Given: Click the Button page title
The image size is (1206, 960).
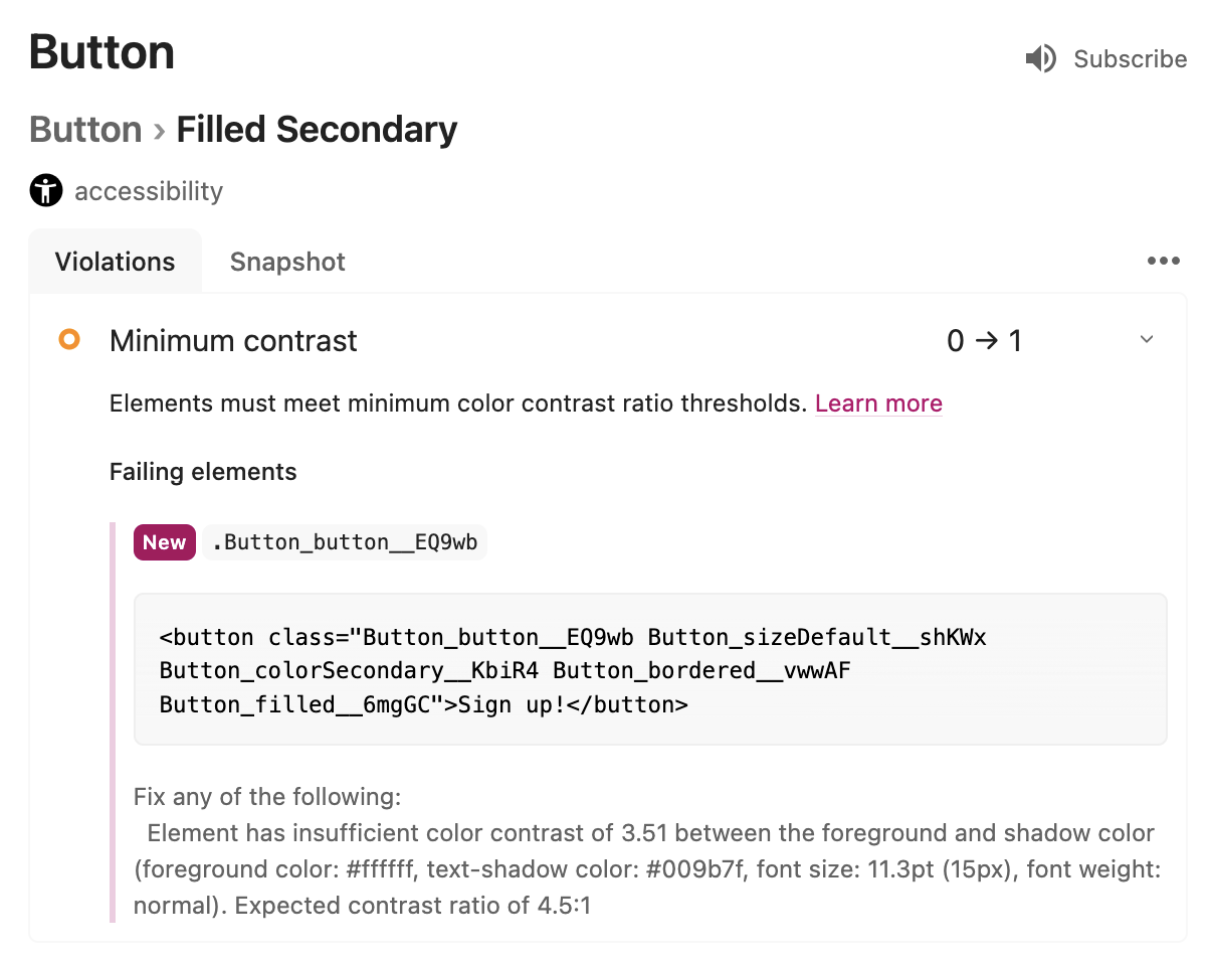Looking at the screenshot, I should click(x=101, y=52).
